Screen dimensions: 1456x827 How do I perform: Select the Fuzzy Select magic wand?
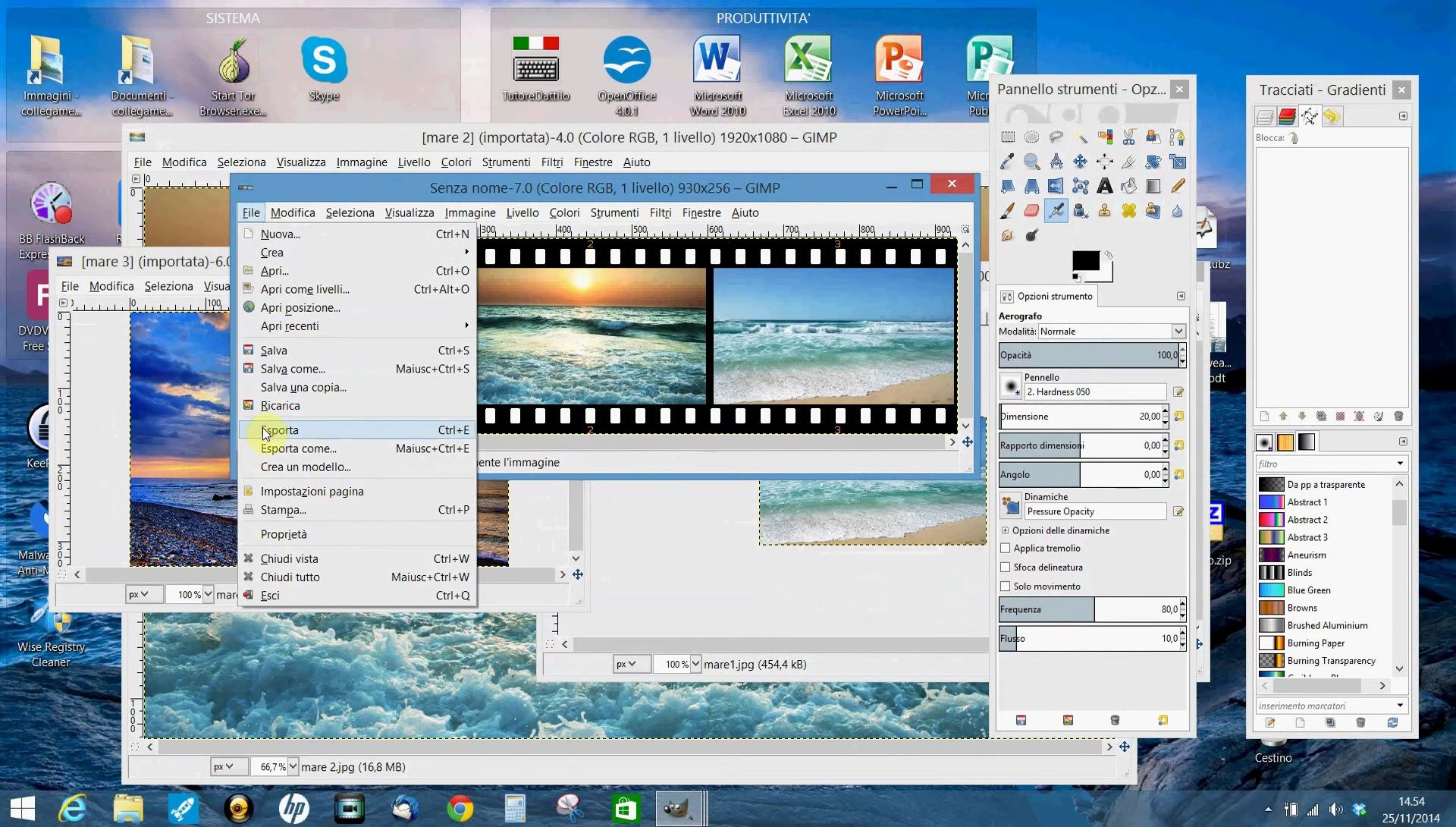(x=1081, y=137)
